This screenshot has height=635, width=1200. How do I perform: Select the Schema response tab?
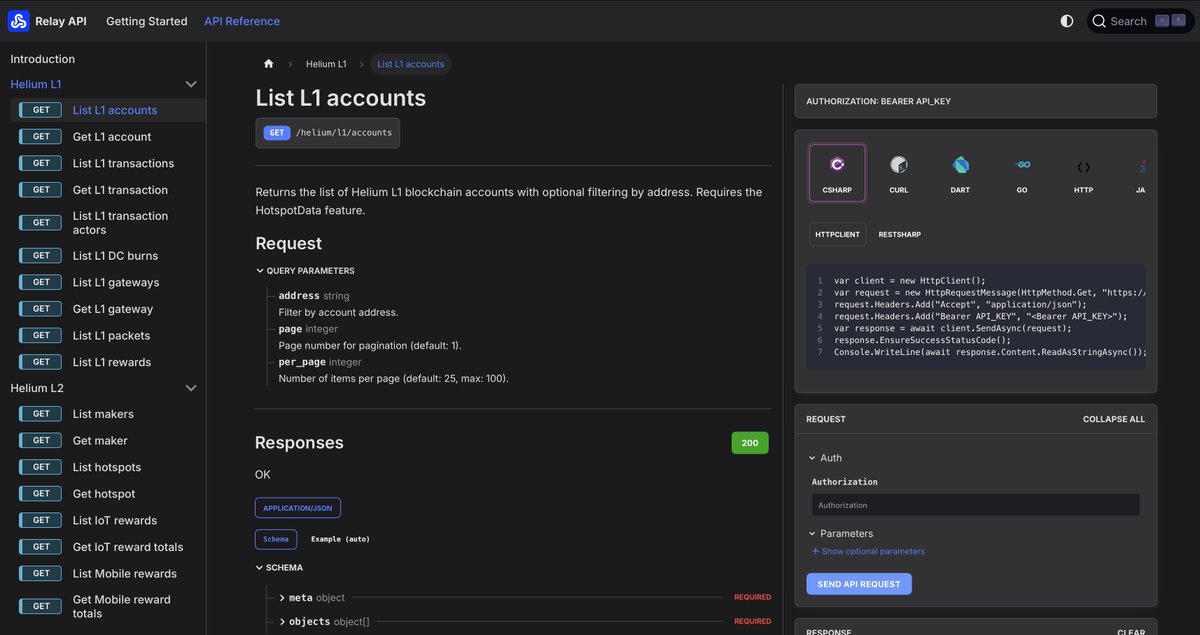click(x=276, y=539)
